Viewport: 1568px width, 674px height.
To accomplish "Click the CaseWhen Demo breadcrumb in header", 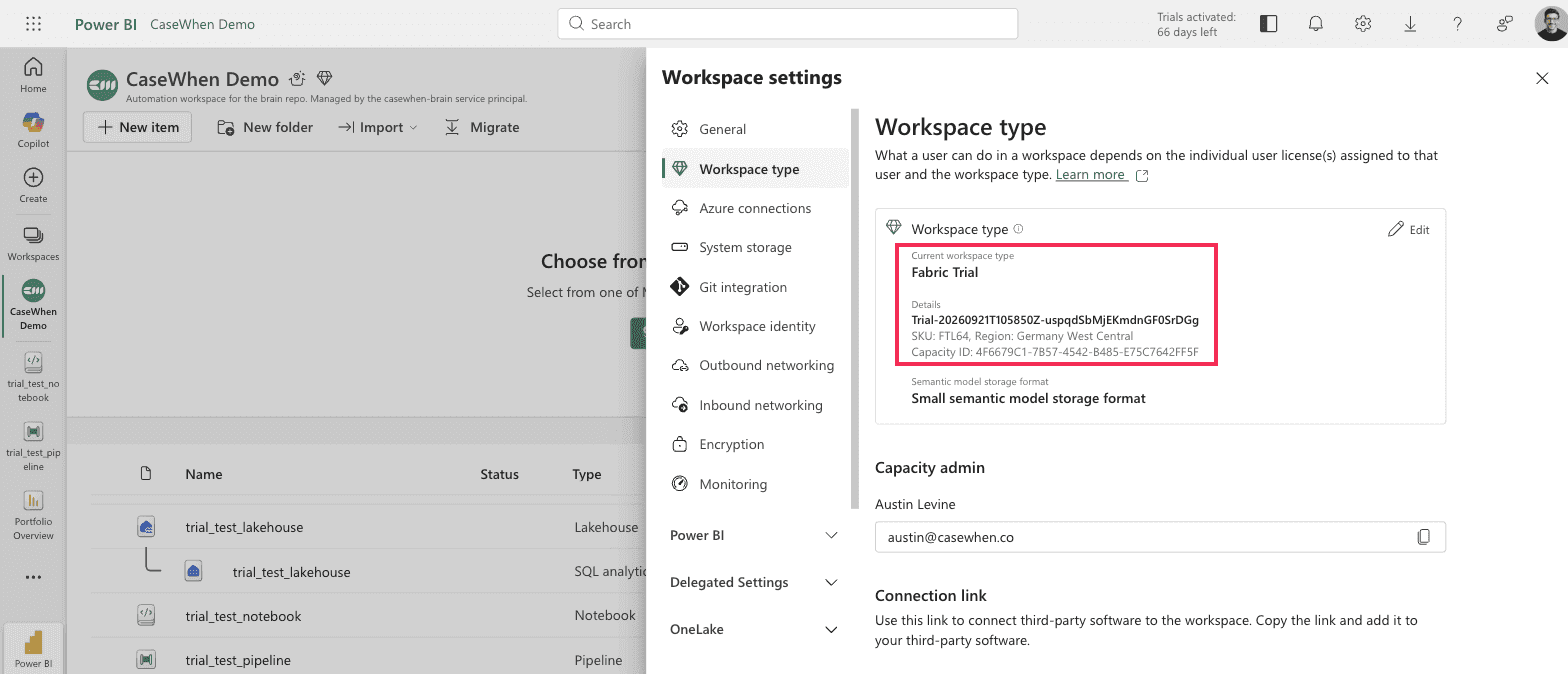I will coord(202,24).
